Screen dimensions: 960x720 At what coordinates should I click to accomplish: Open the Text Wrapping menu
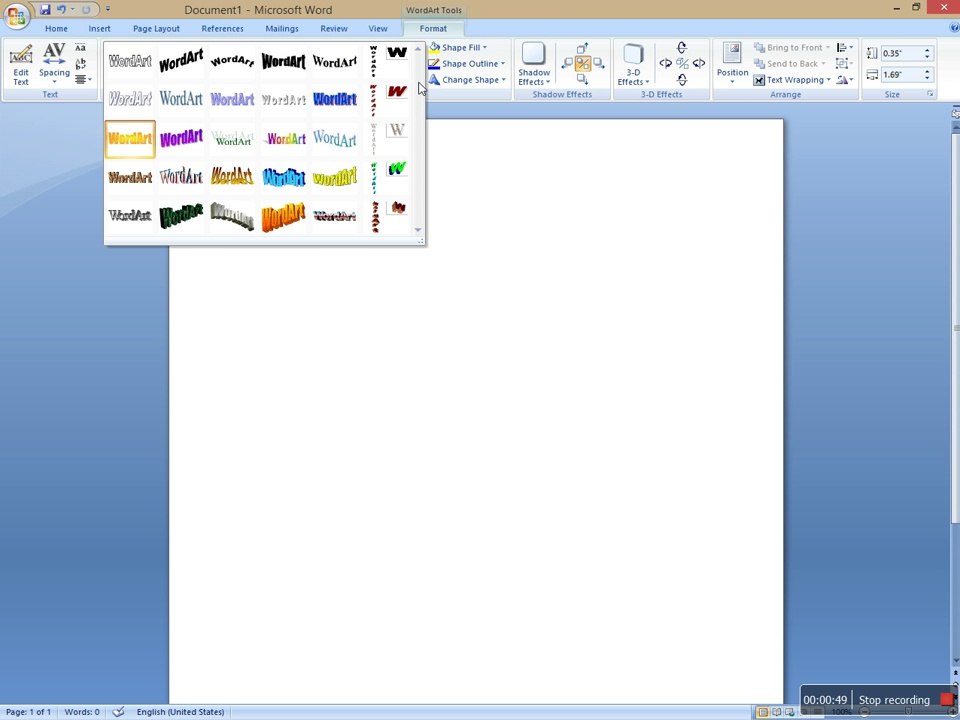792,80
